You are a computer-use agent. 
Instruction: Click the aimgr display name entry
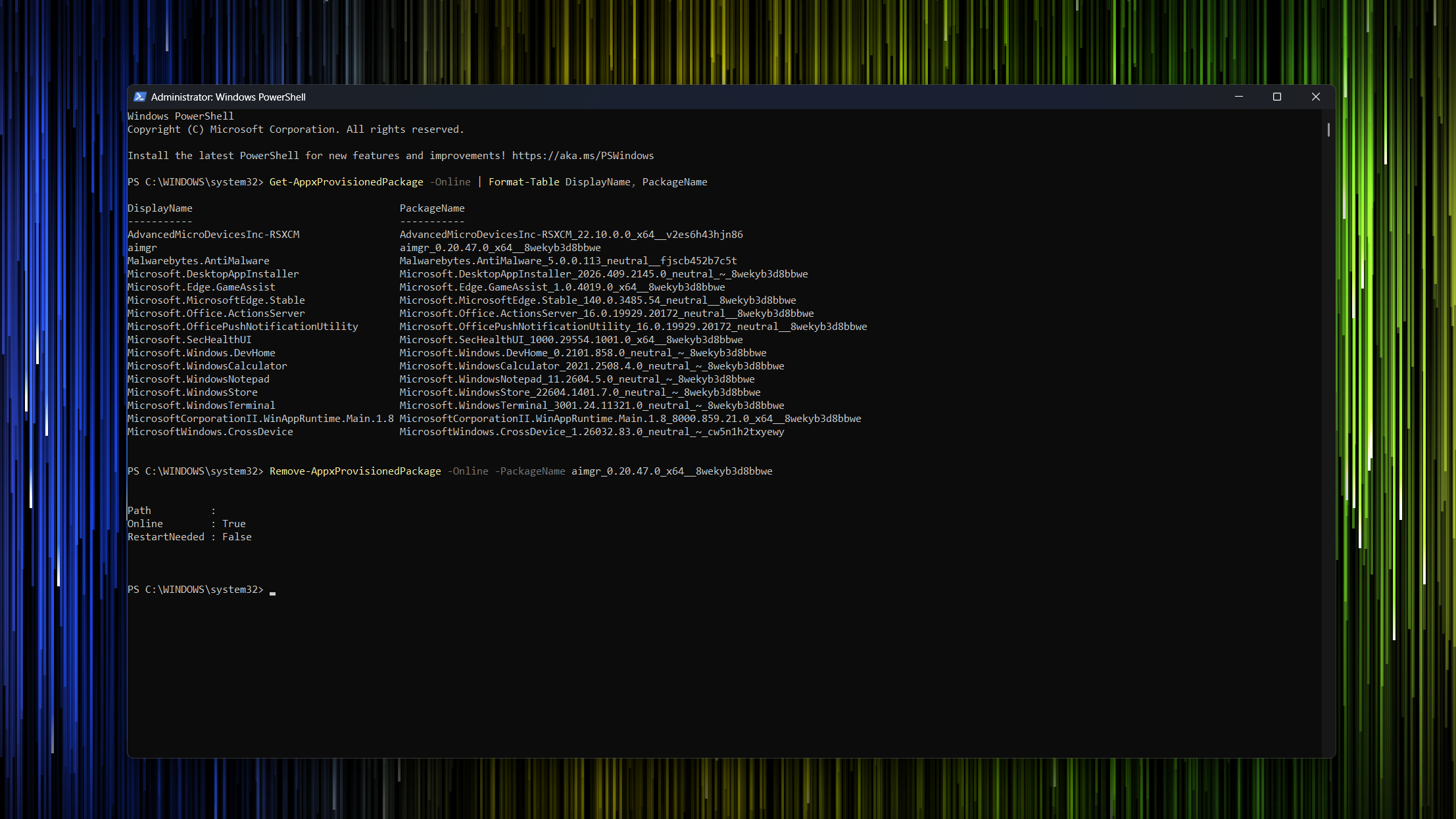(142, 248)
